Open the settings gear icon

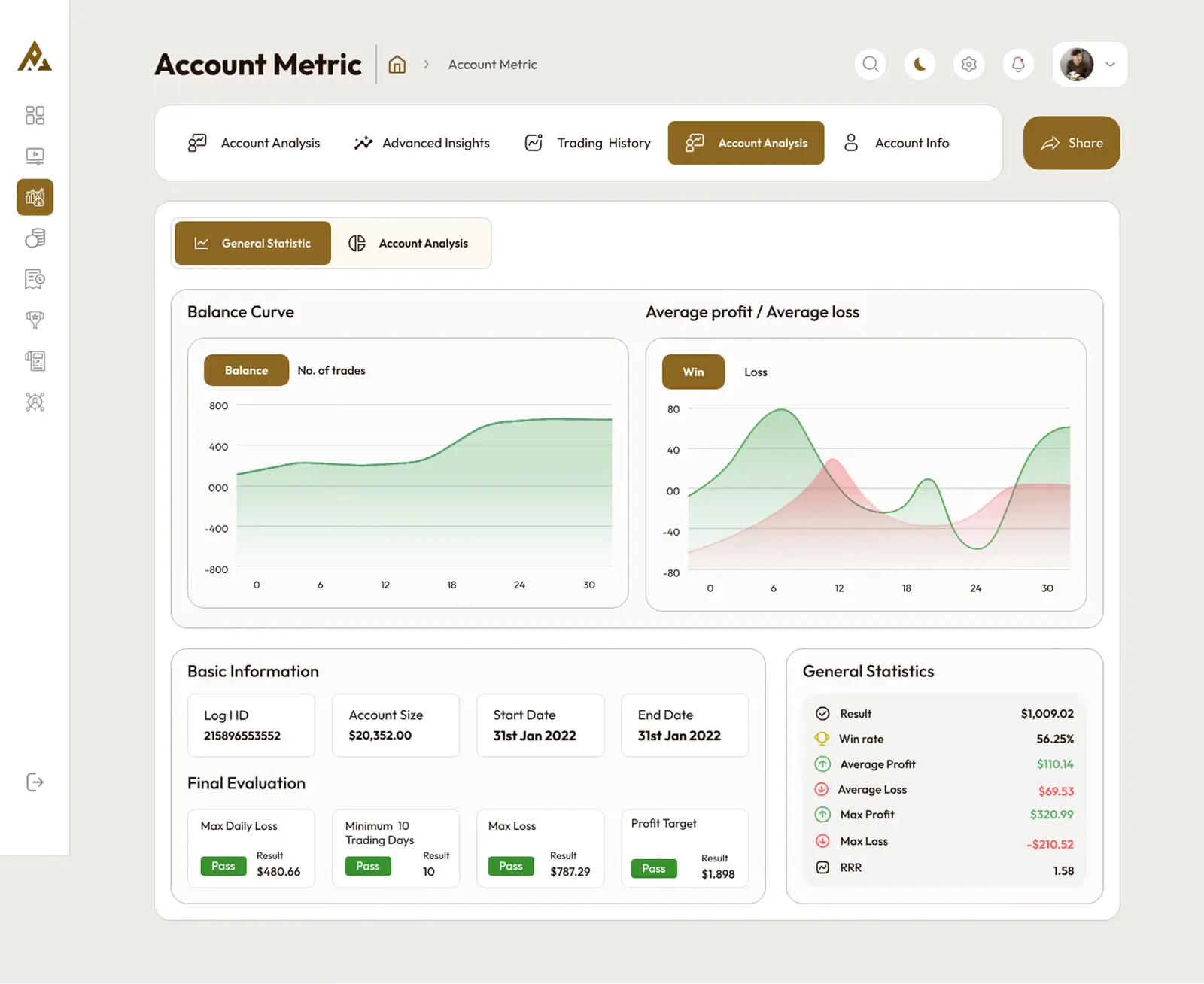pyautogui.click(x=969, y=65)
